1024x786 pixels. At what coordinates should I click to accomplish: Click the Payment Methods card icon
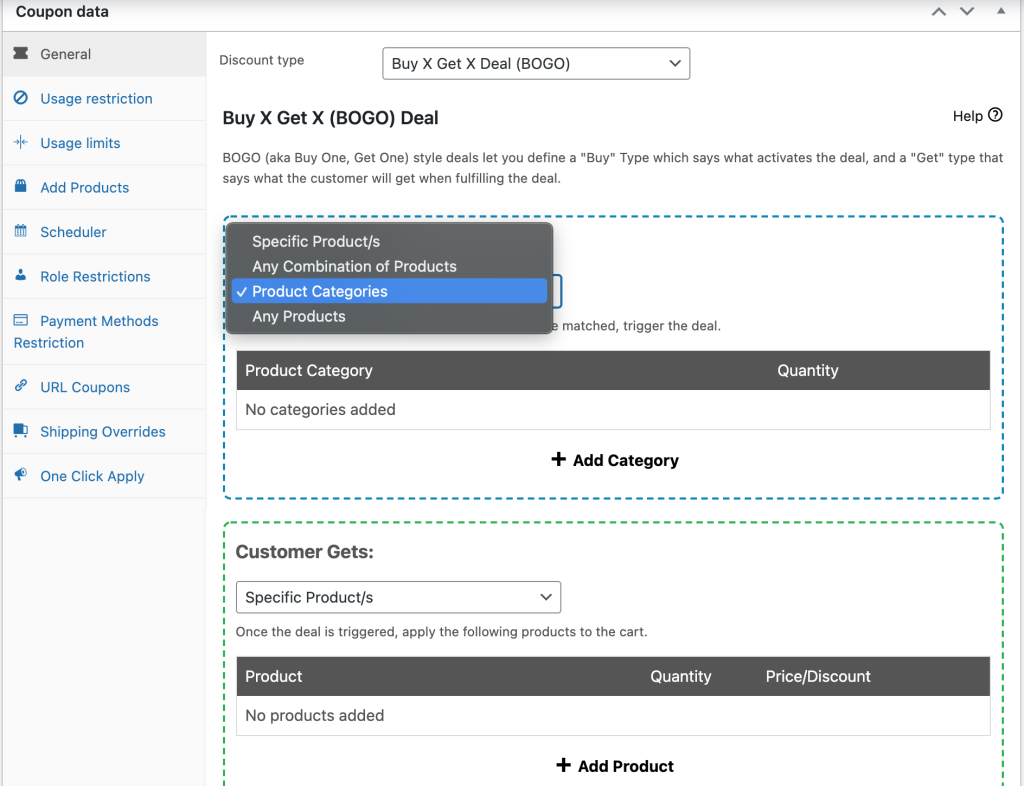pos(21,320)
